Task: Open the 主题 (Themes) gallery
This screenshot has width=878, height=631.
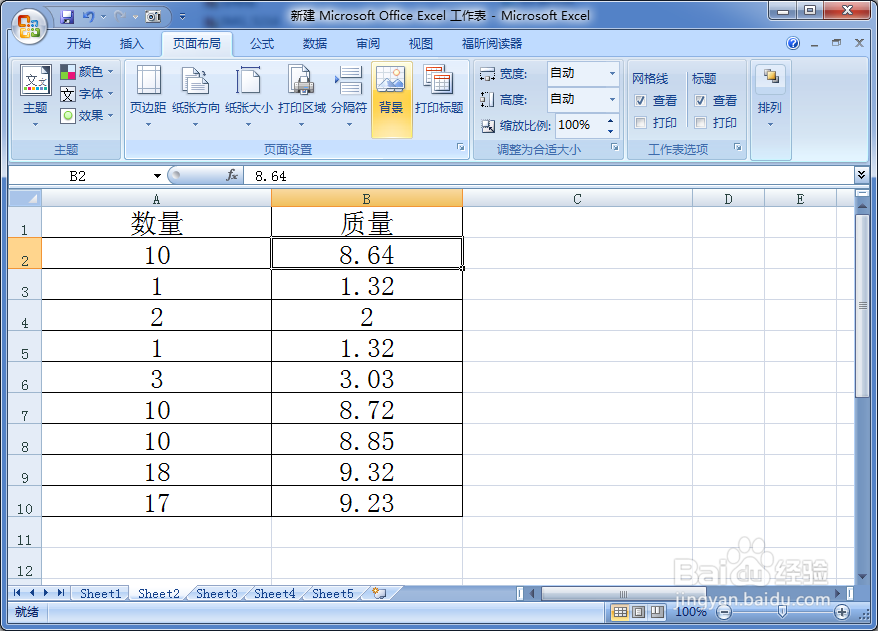Action: pyautogui.click(x=34, y=92)
